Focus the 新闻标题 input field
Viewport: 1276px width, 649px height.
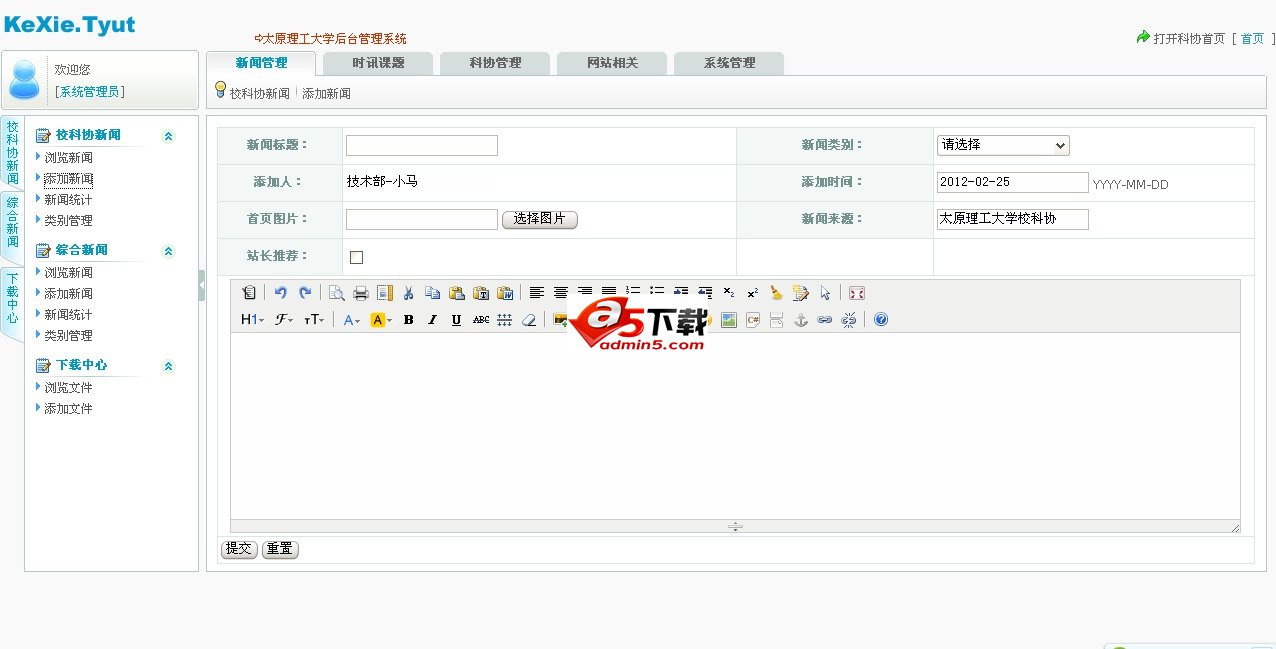click(x=422, y=145)
